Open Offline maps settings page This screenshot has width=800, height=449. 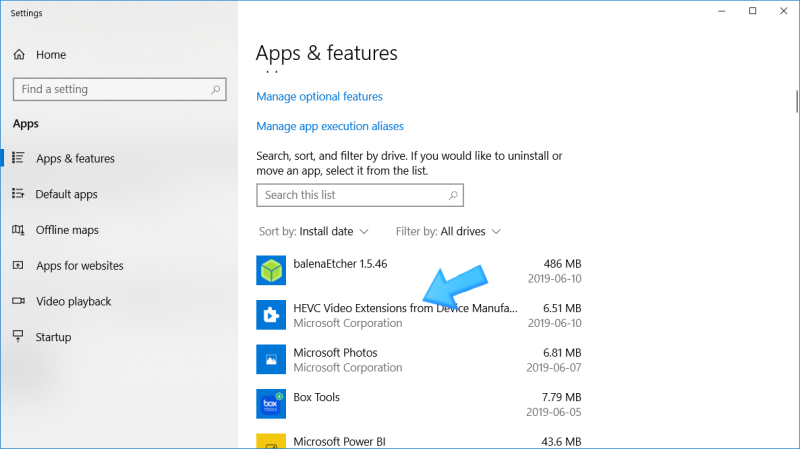(67, 230)
